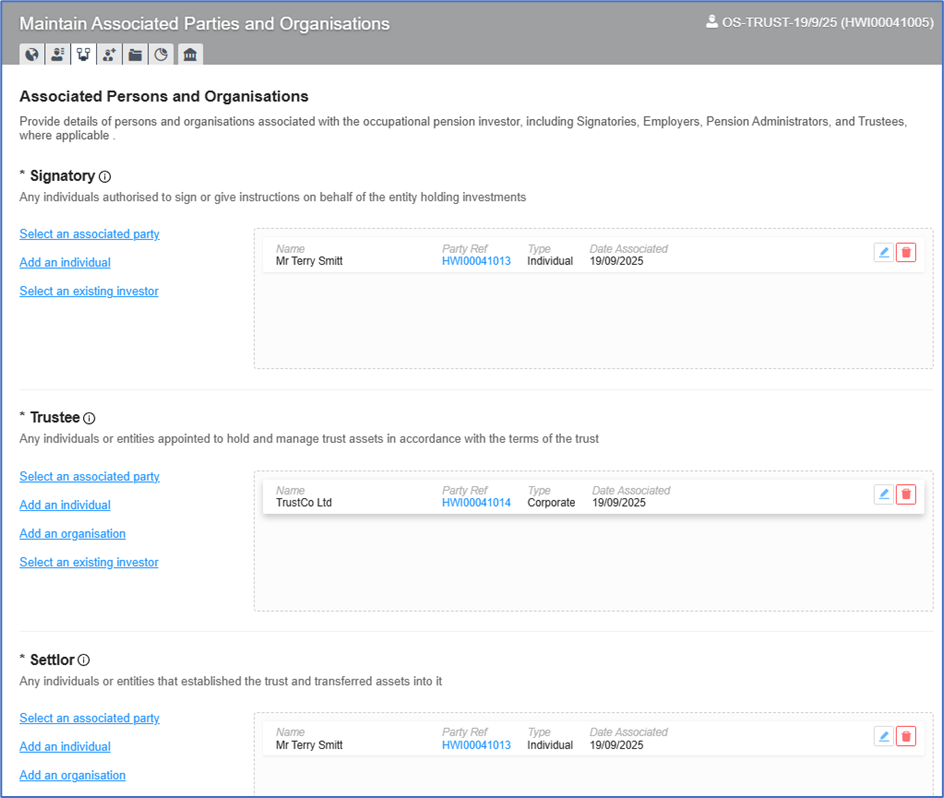Click Select an associated party under Signatory
Viewport: 944px width, 798px height.
[x=89, y=234]
